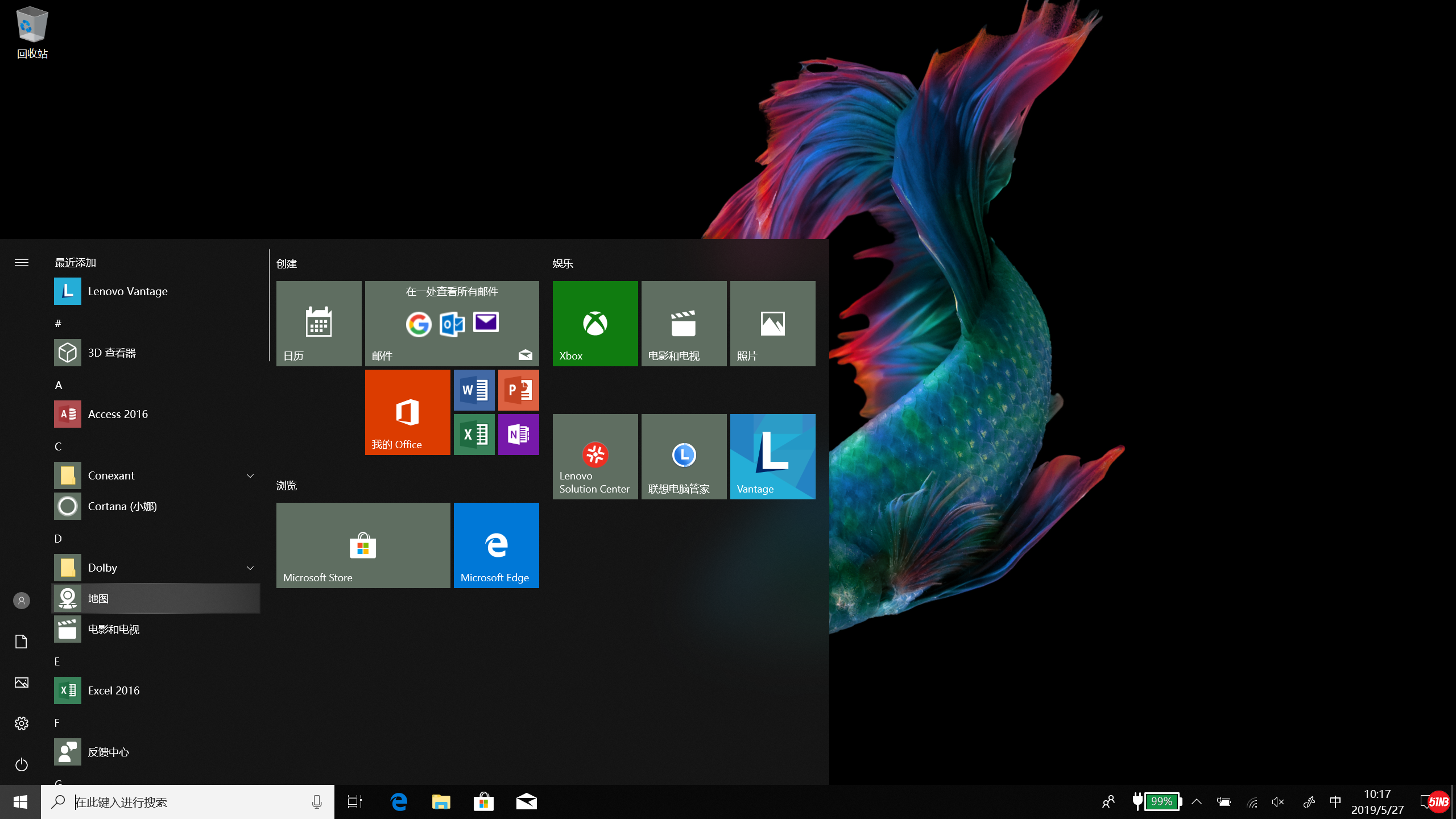The image size is (1456, 819).
Task: Expand the Start hamburger menu
Action: [x=22, y=262]
